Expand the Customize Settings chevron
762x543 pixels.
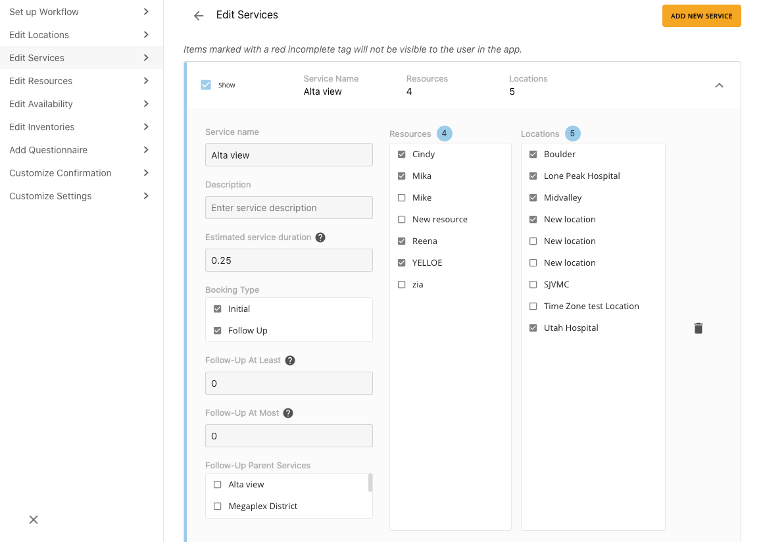point(146,196)
